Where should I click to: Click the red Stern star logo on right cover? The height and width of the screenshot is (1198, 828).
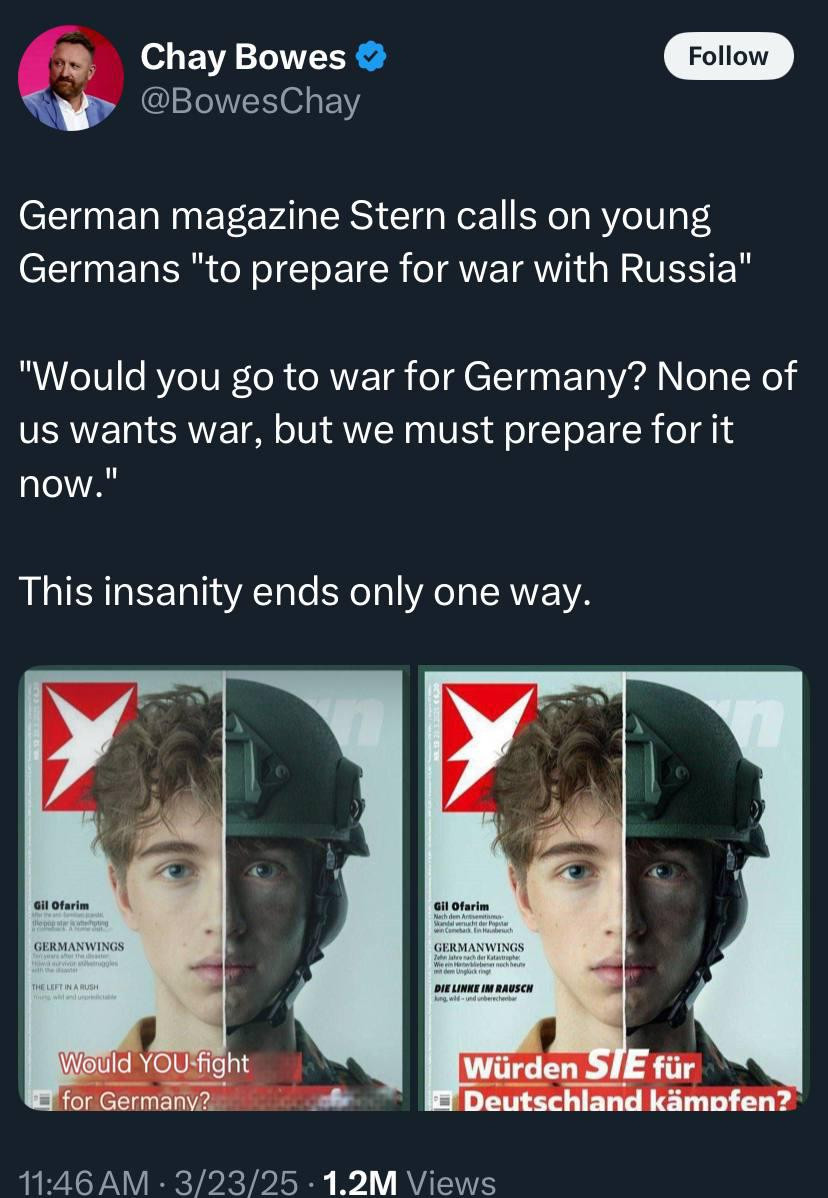coord(489,745)
